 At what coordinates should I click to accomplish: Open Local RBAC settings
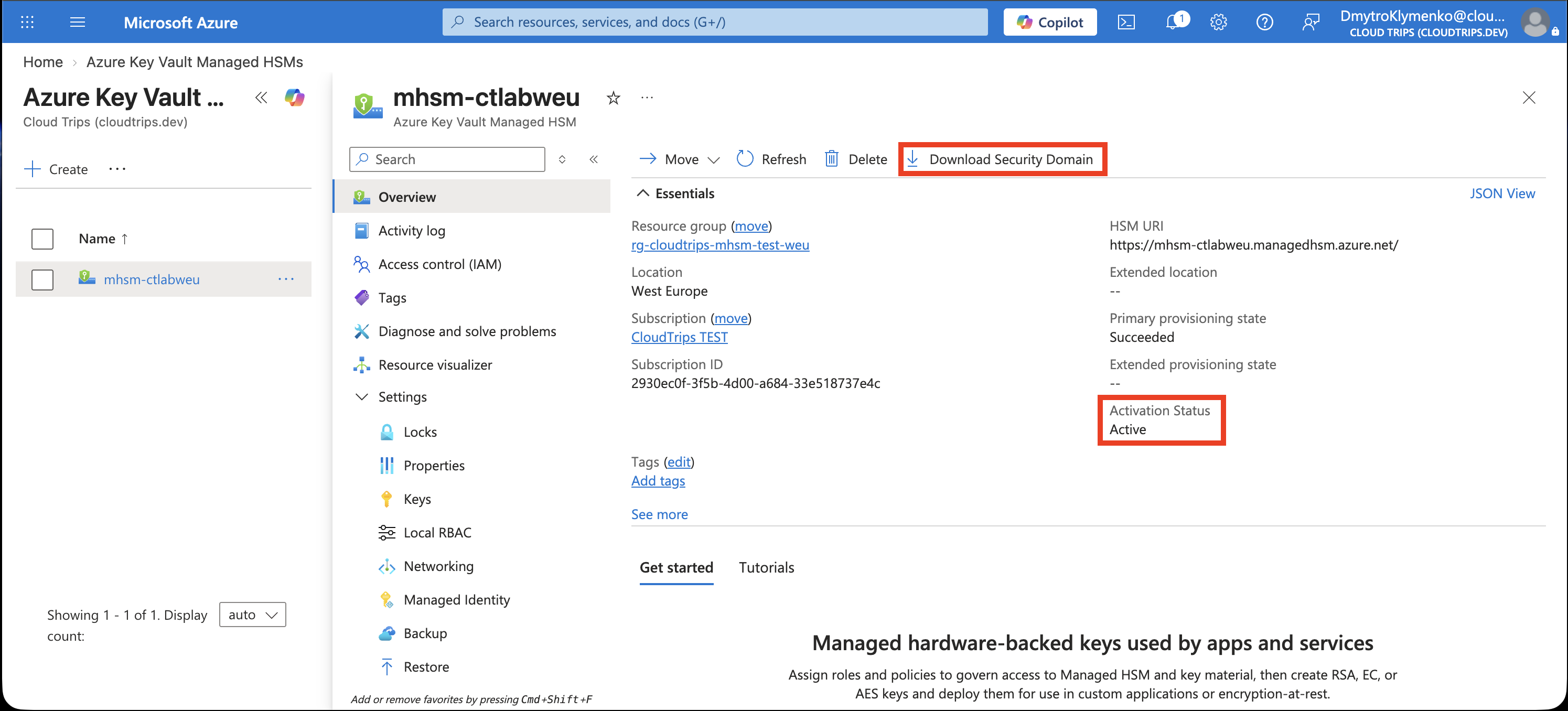coord(437,533)
